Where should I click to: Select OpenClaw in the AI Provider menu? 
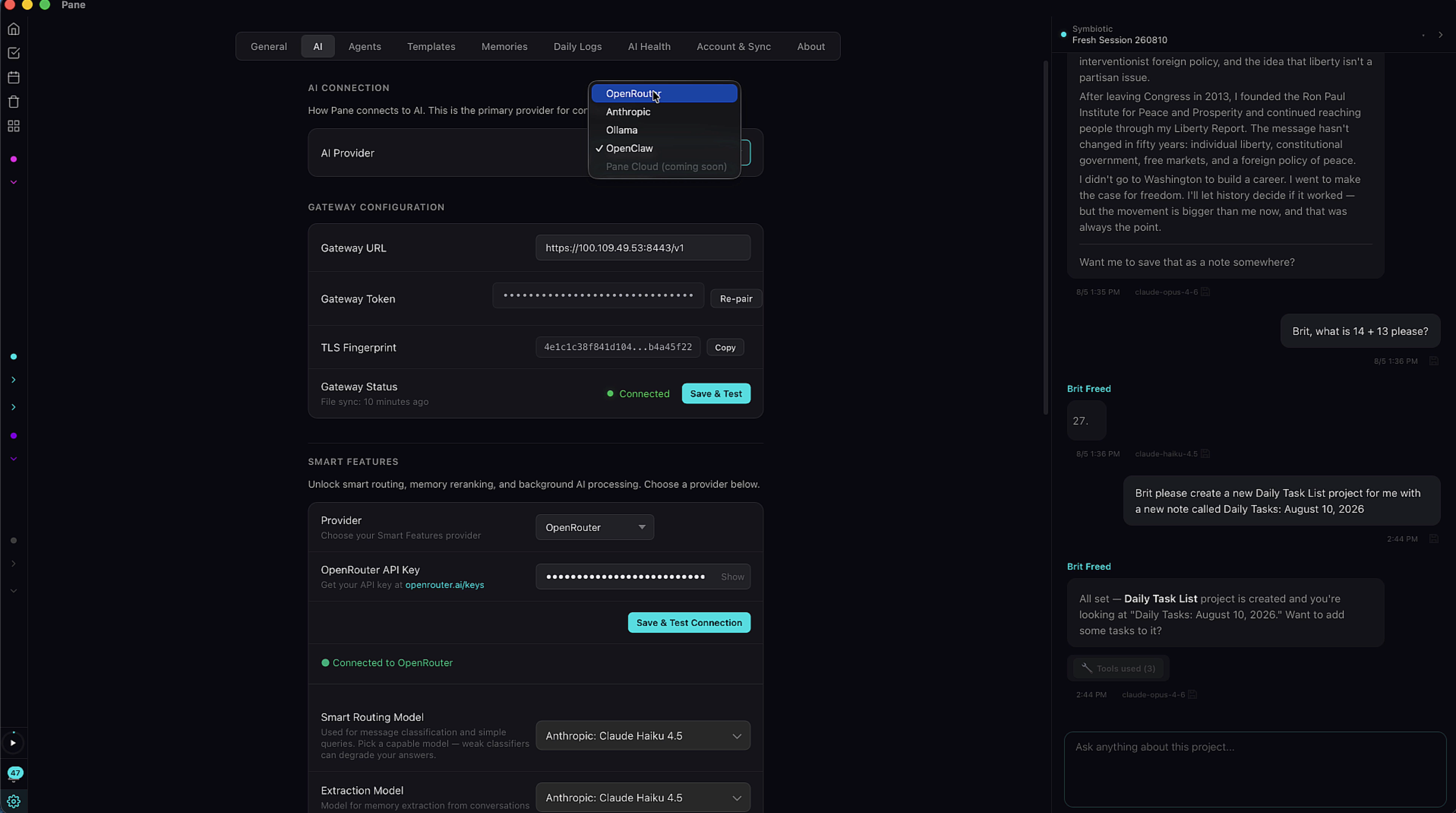(x=664, y=148)
